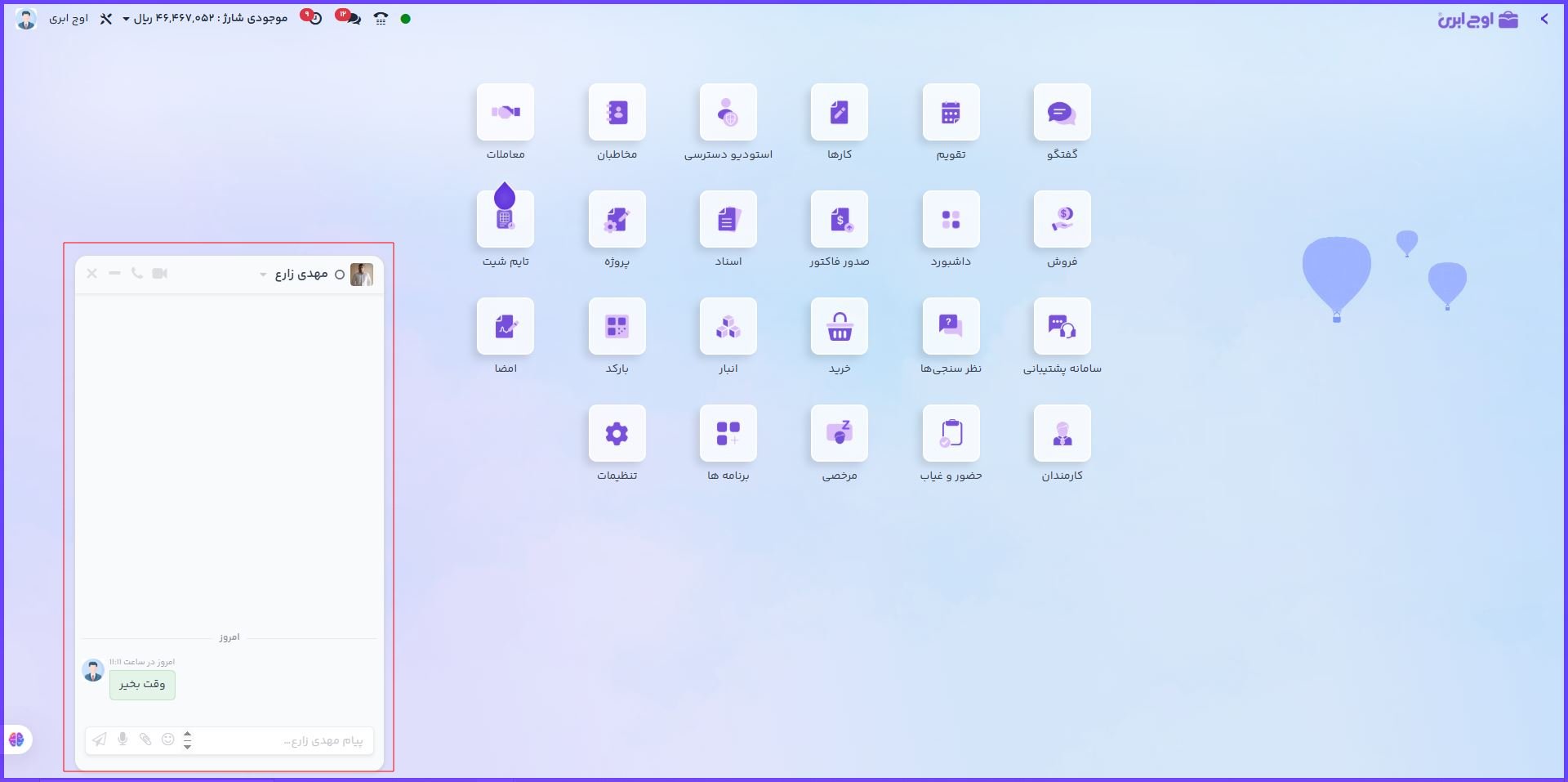Attach a file with the paperclip icon
This screenshot has height=782, width=1568.
pyautogui.click(x=145, y=740)
